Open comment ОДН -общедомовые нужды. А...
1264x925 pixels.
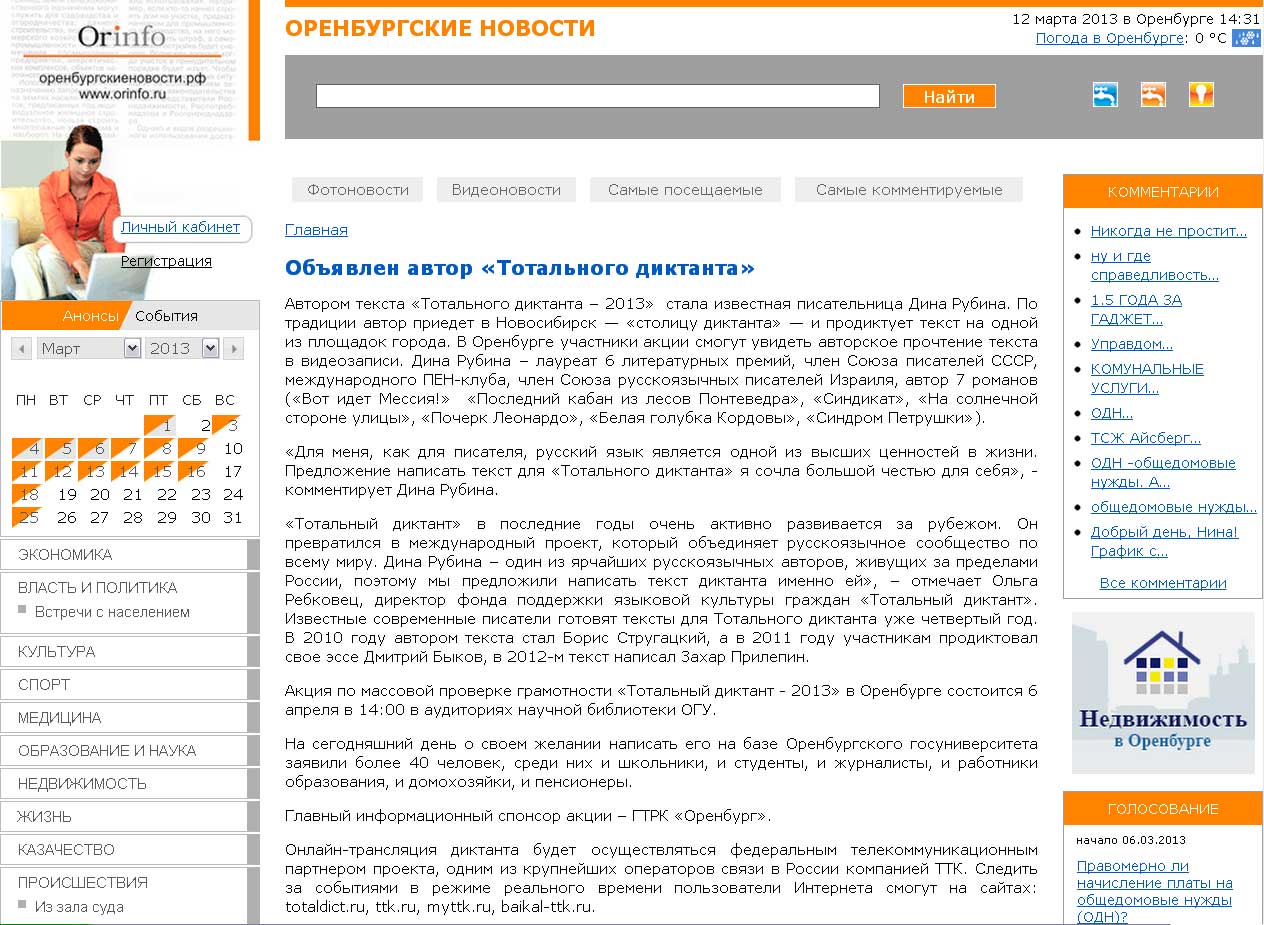1163,472
